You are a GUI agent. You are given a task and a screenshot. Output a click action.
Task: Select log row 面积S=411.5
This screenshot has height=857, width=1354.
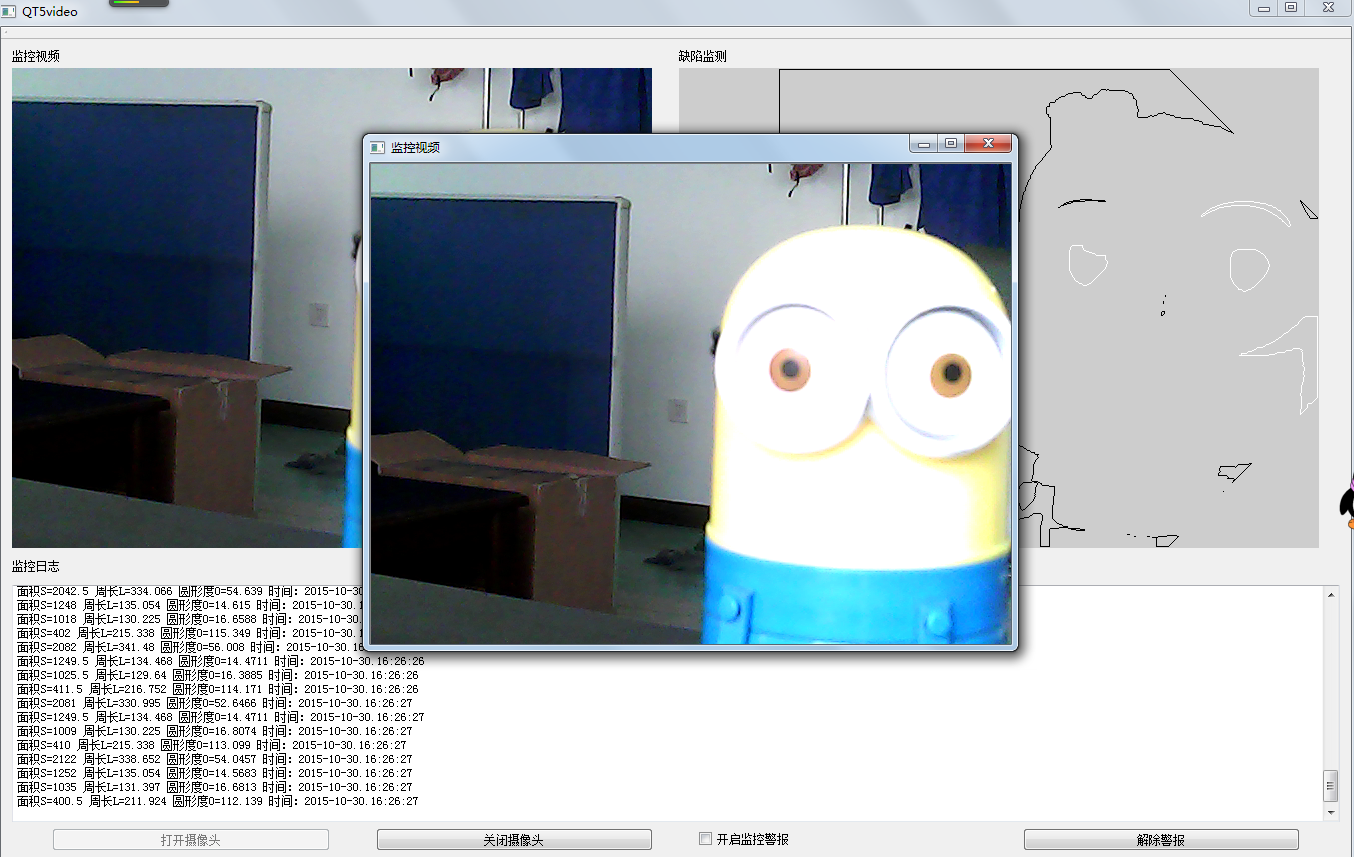point(217,689)
